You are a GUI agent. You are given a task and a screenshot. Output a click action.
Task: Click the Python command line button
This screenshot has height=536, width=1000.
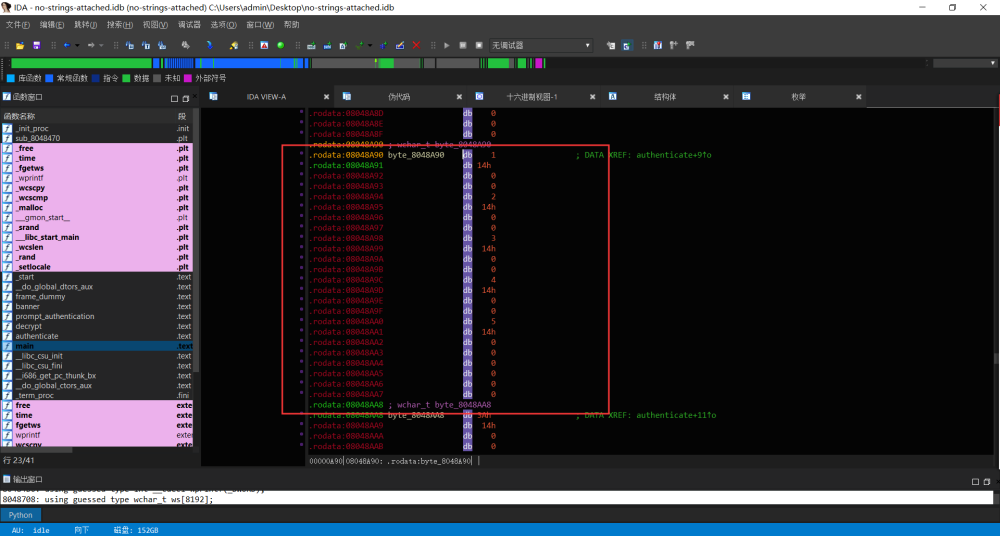coord(20,515)
